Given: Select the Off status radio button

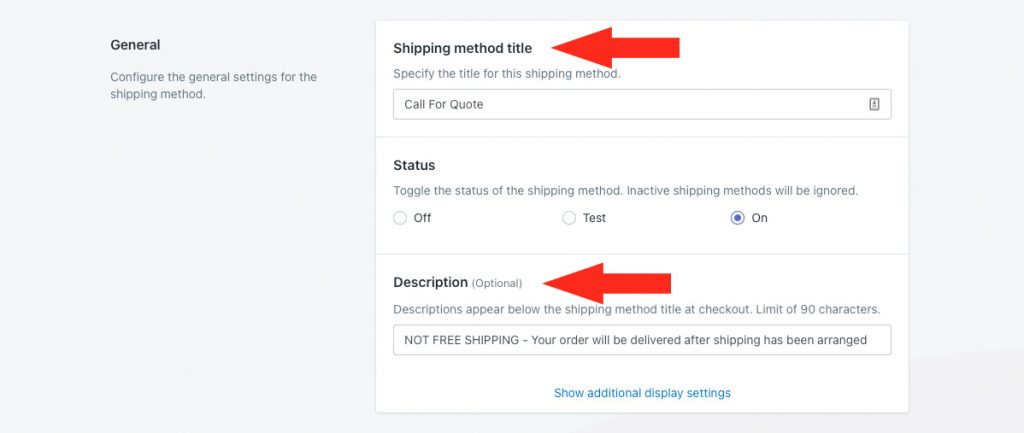Looking at the screenshot, I should pos(400,218).
